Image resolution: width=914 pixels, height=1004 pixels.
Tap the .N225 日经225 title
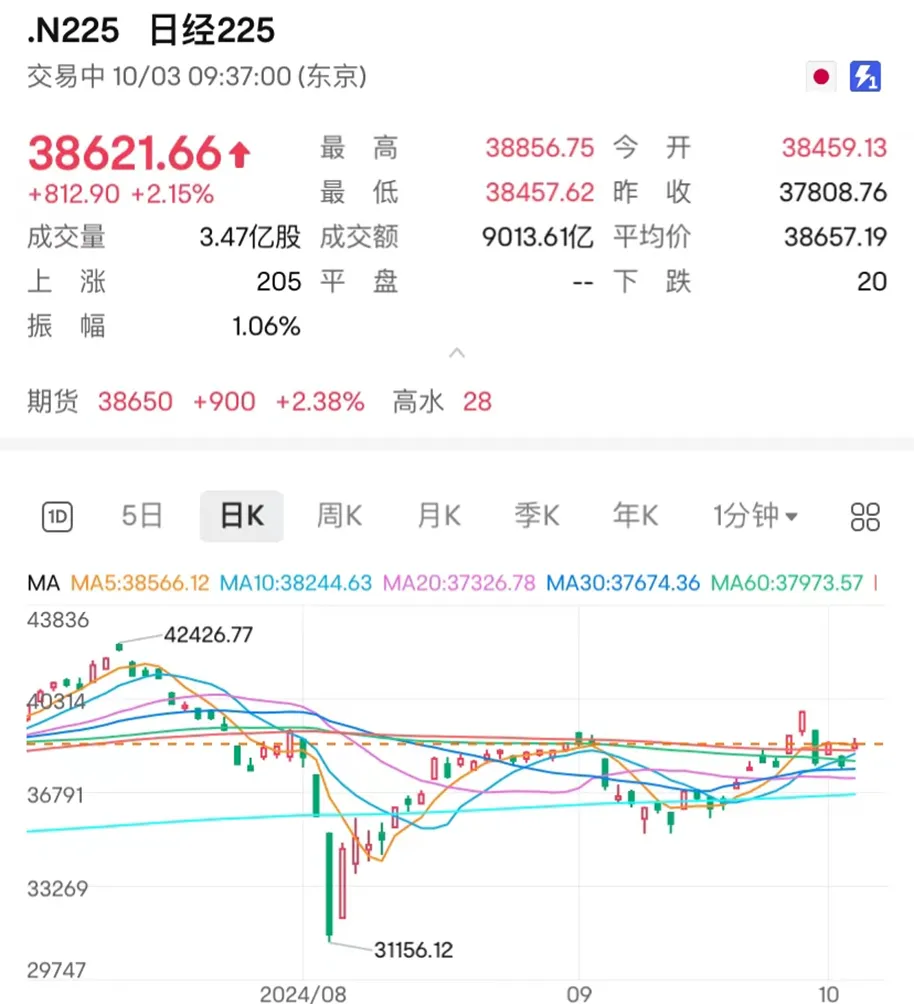coord(151,30)
